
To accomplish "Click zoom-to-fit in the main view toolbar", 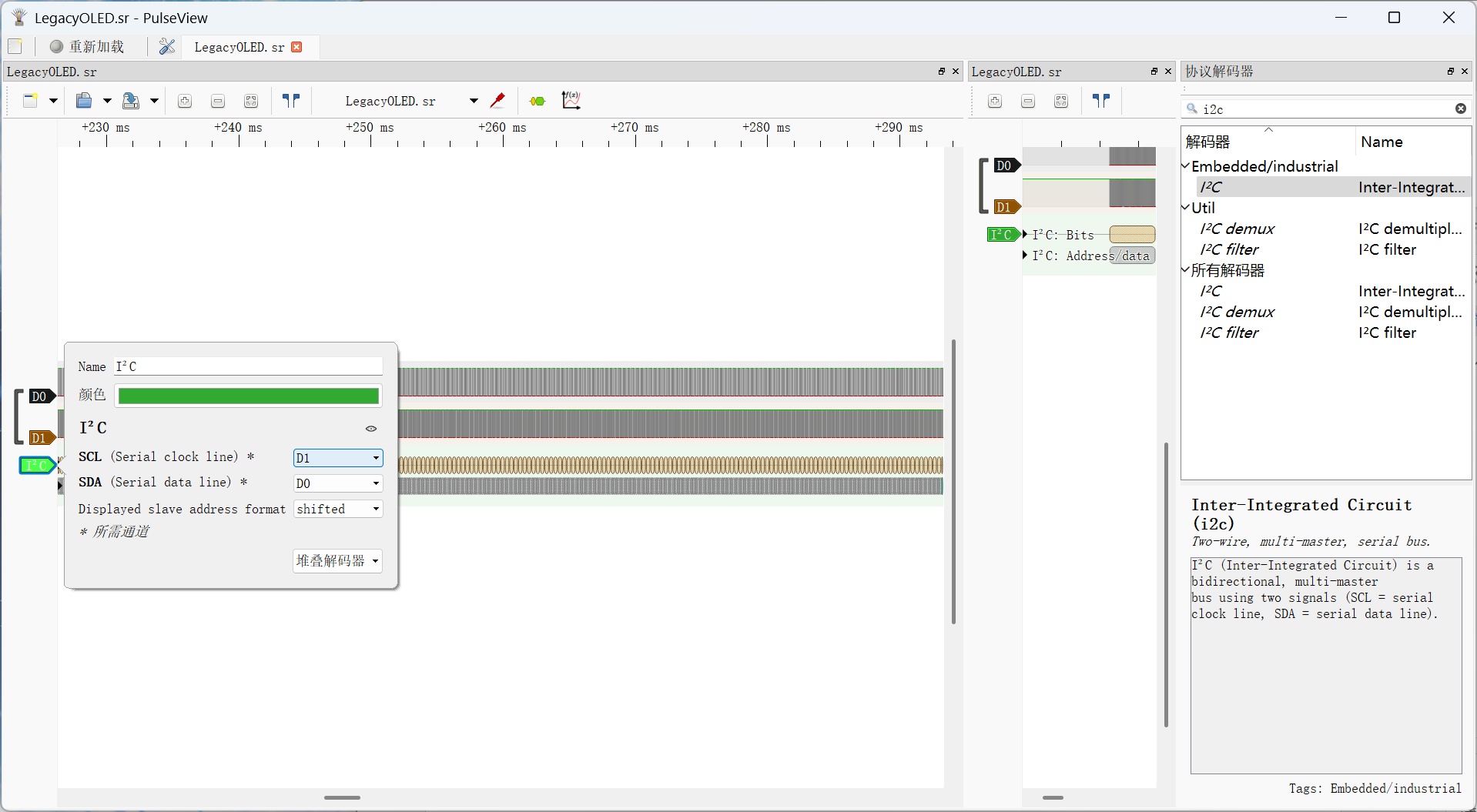I will [x=251, y=101].
